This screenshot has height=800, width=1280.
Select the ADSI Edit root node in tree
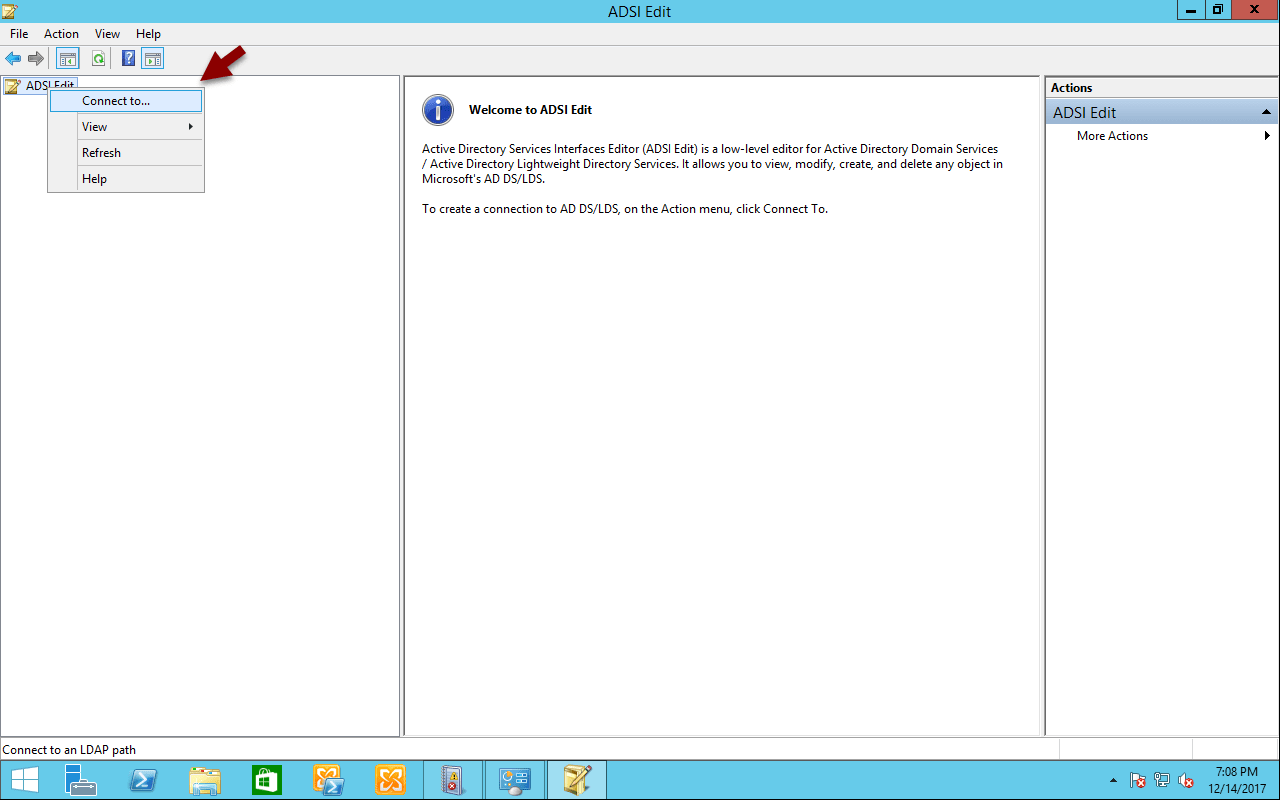pyautogui.click(x=40, y=86)
